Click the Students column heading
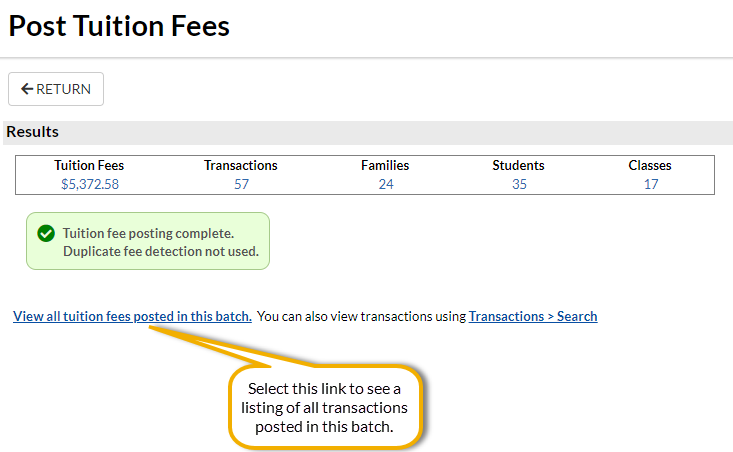 [x=518, y=165]
